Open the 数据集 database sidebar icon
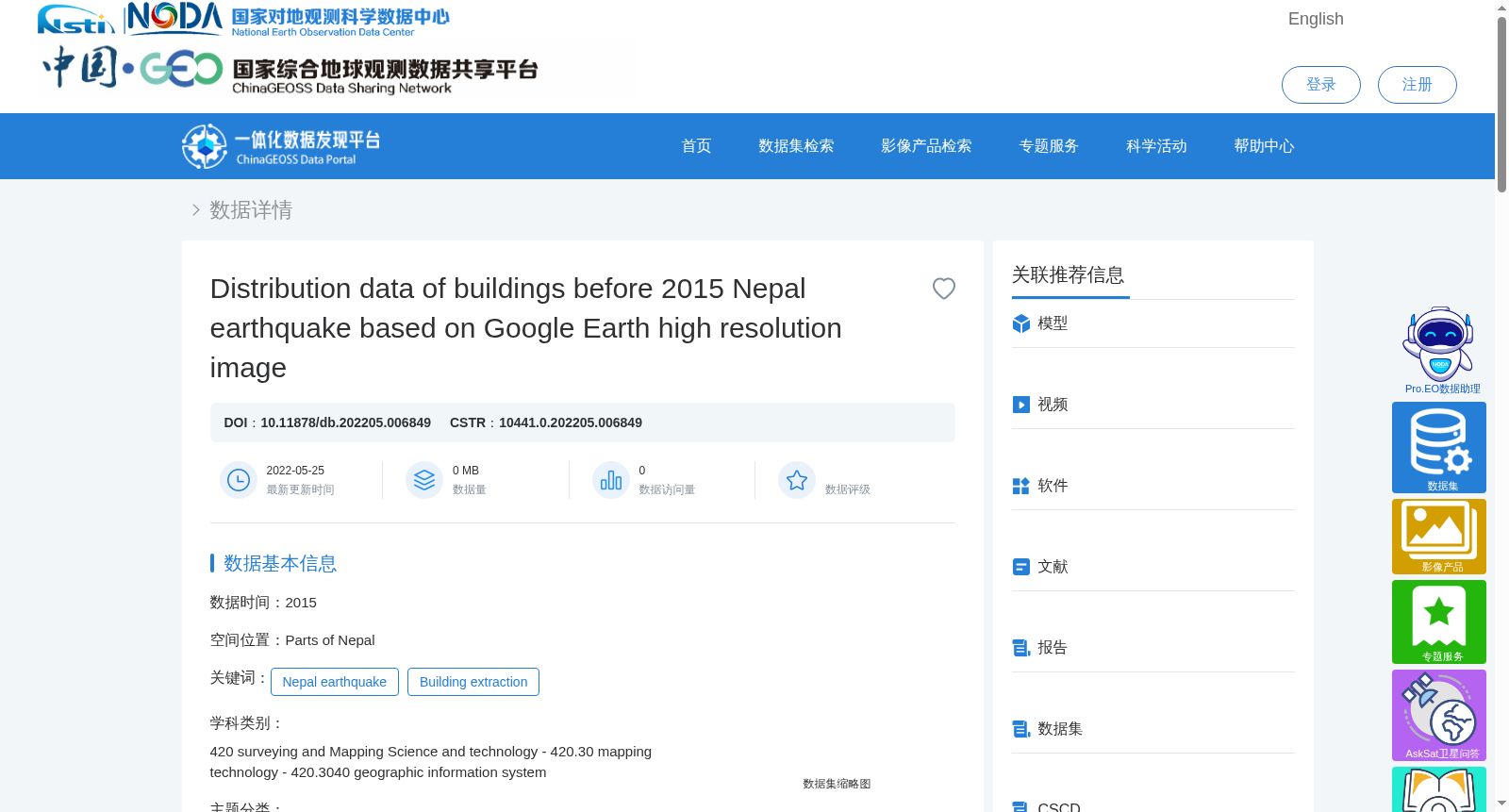Image resolution: width=1509 pixels, height=812 pixels. [1439, 447]
